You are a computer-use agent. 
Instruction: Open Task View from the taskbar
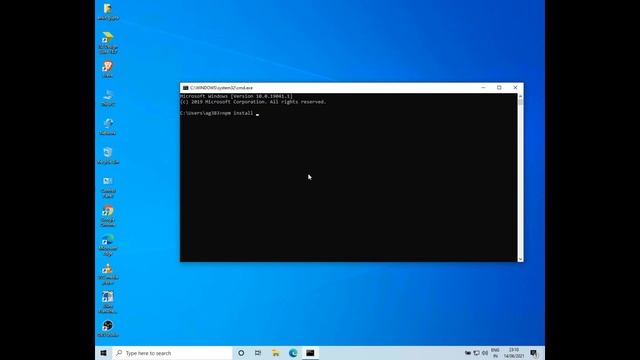tap(258, 353)
